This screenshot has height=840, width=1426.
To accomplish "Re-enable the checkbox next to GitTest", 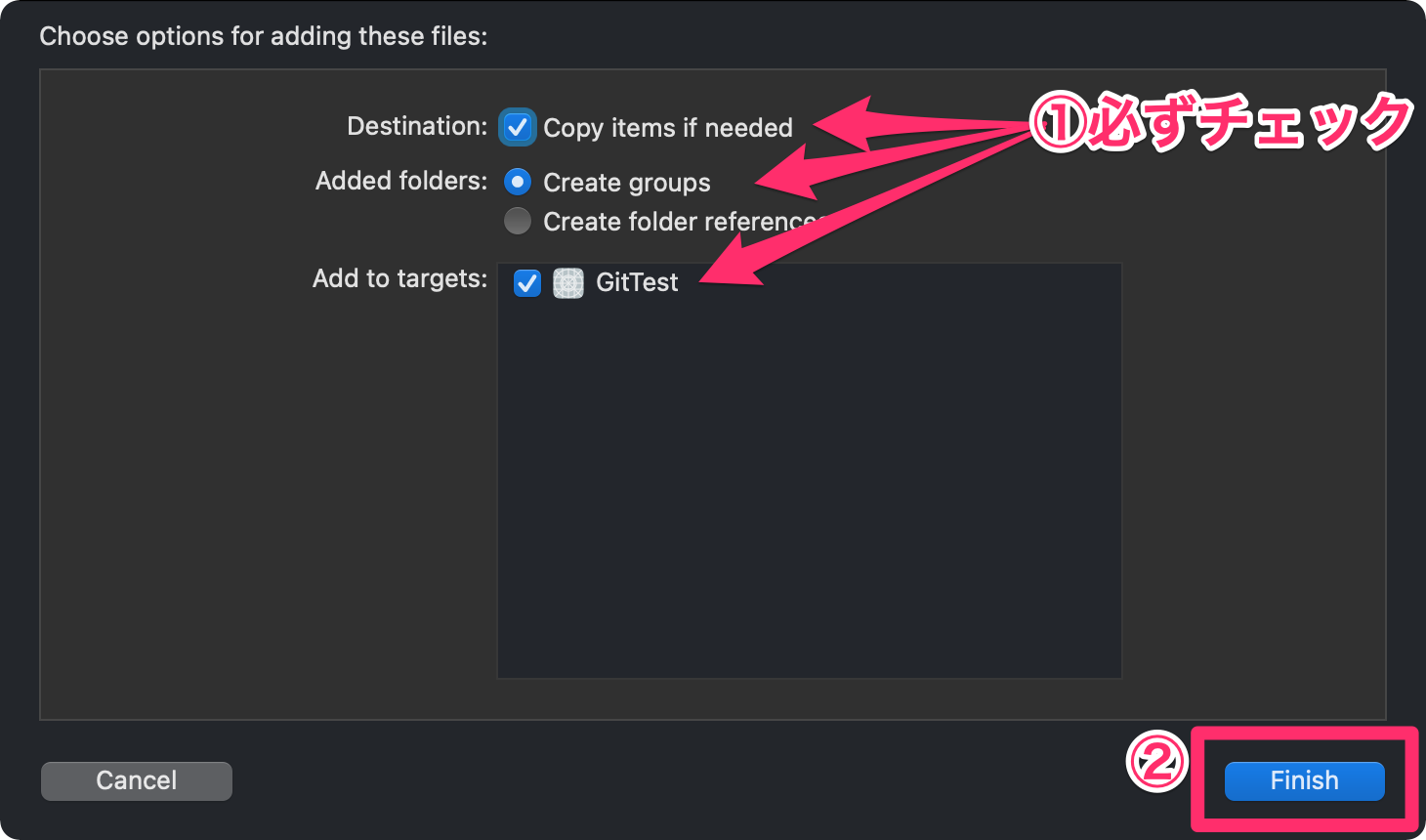I will [x=526, y=282].
